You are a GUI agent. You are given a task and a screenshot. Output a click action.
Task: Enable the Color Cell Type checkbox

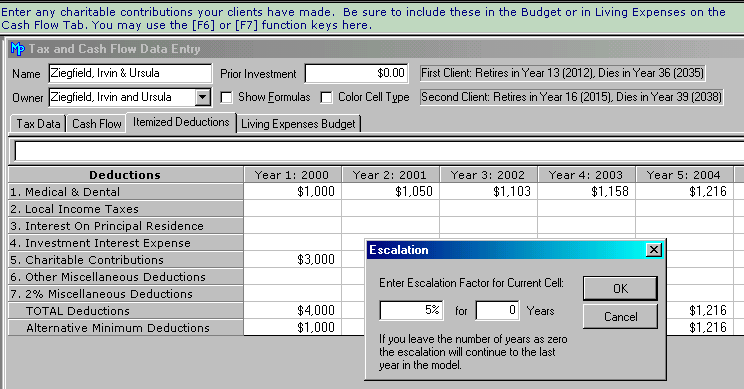[326, 97]
